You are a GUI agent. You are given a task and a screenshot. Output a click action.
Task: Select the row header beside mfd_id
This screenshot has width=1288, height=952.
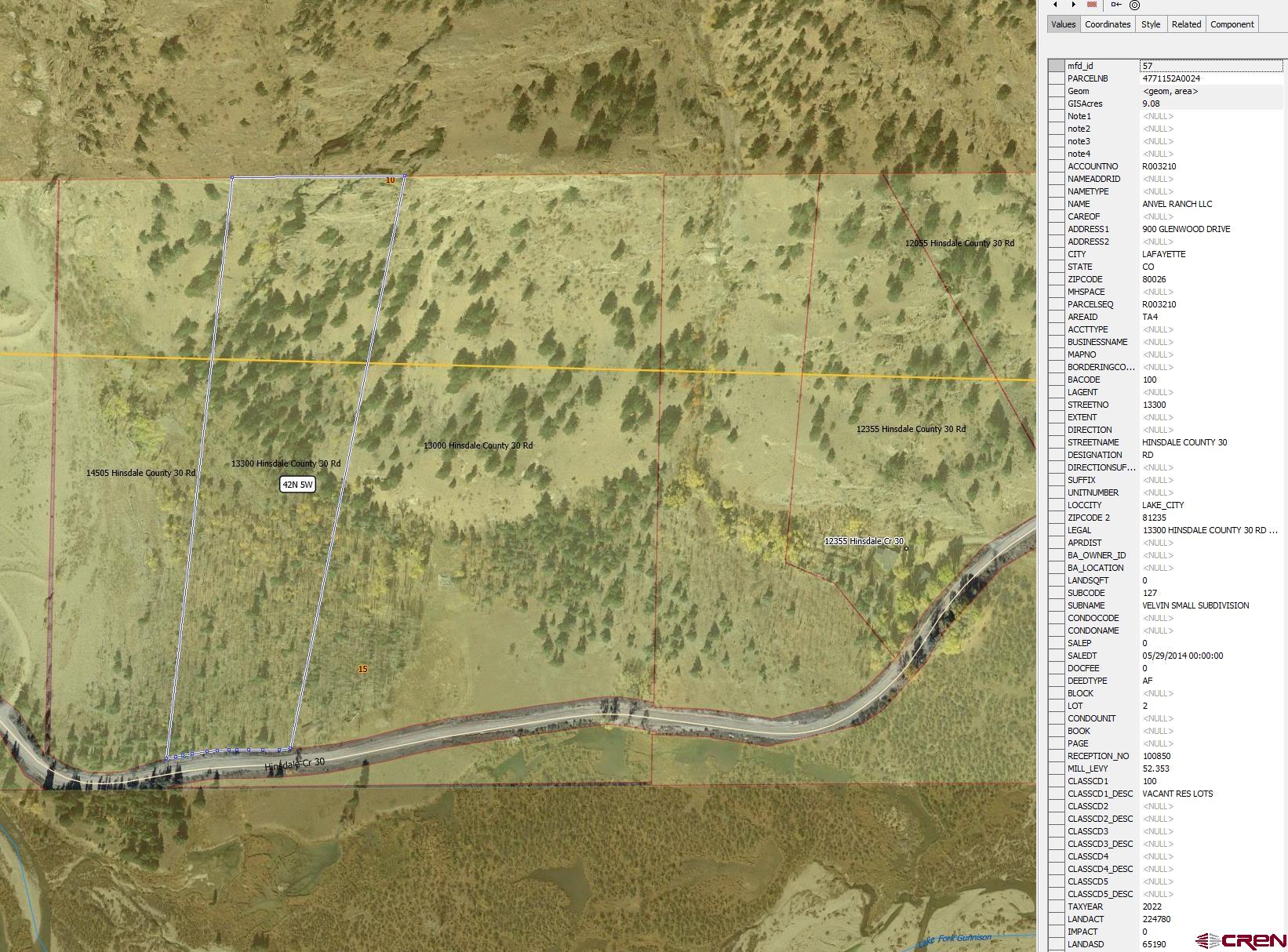1056,67
